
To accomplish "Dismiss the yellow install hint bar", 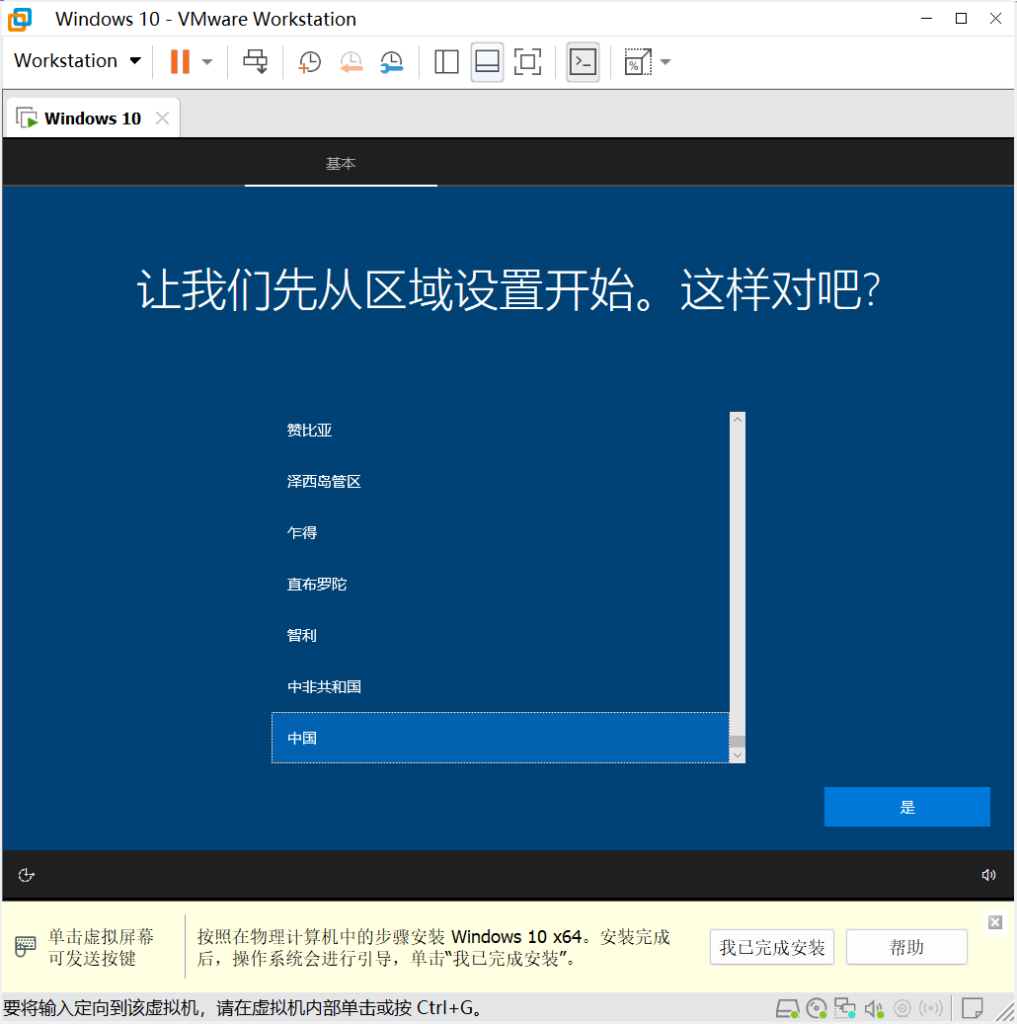I will click(x=995, y=922).
